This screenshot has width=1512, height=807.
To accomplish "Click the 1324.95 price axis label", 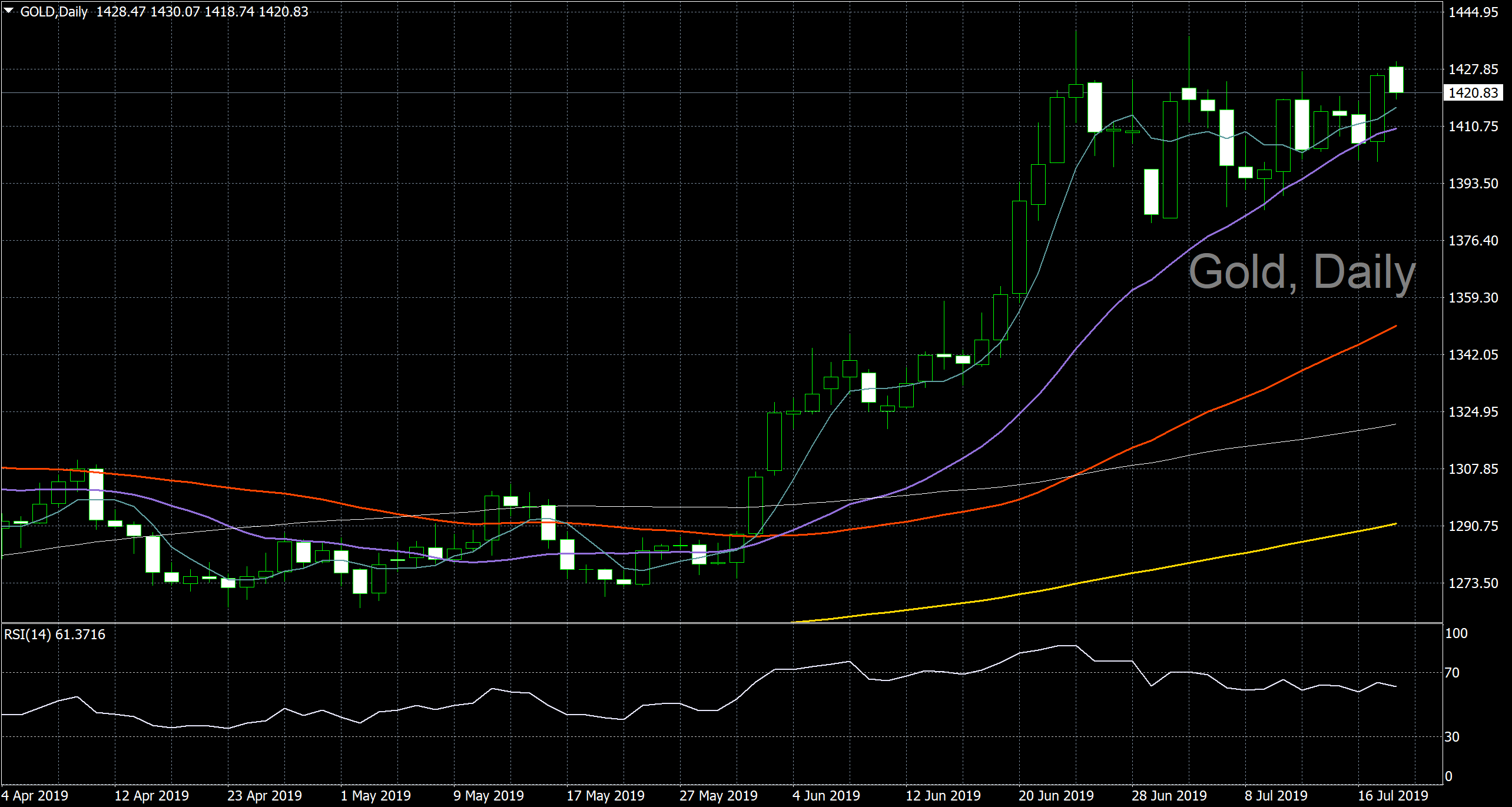I will tap(1473, 412).
